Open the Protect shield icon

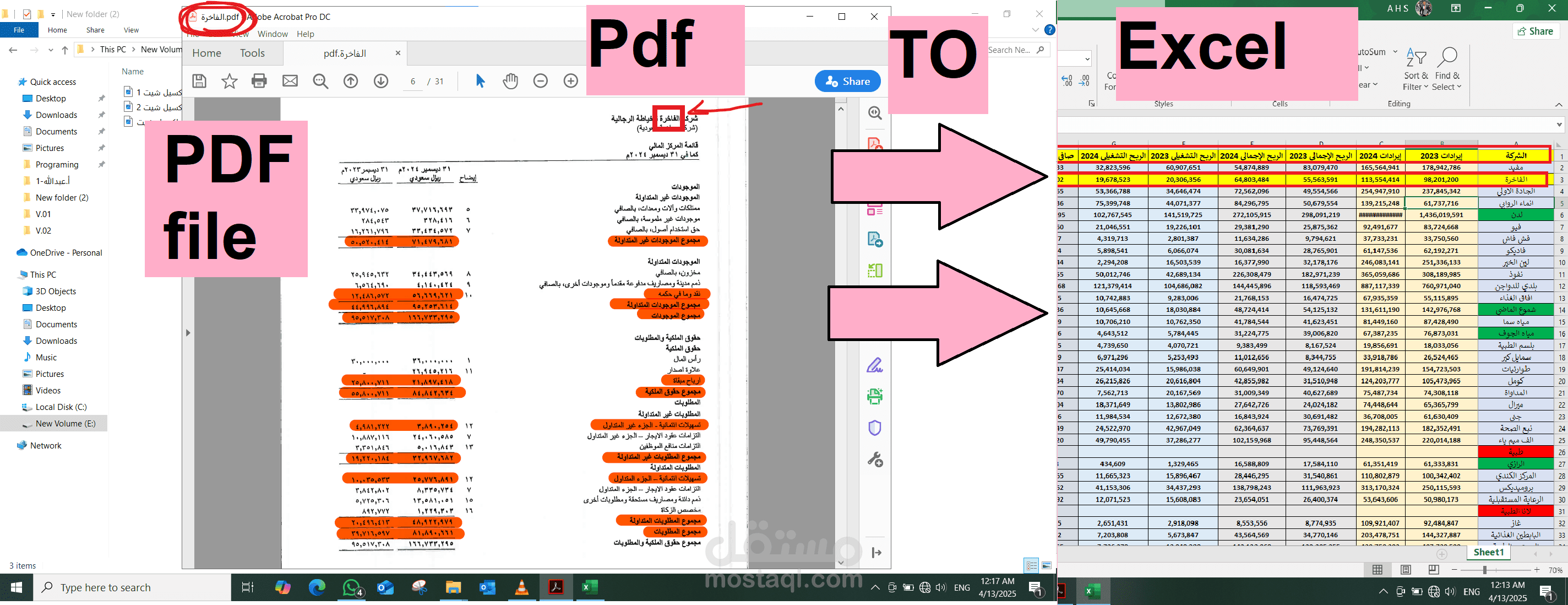[875, 428]
